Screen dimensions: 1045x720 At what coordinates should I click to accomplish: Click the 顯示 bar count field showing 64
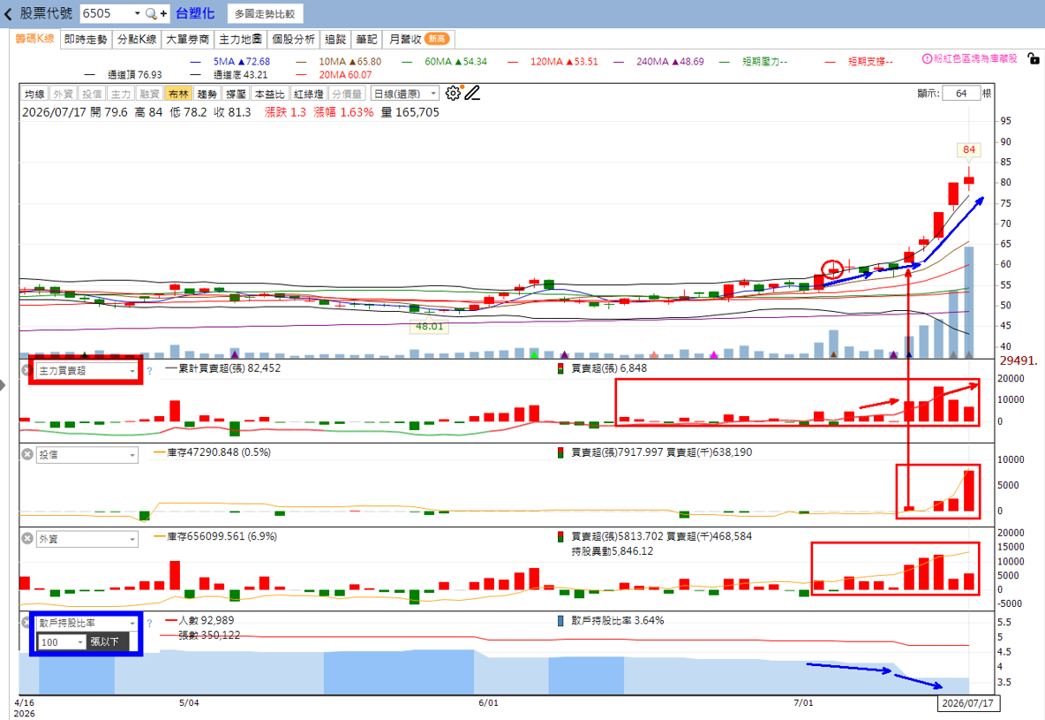point(961,93)
